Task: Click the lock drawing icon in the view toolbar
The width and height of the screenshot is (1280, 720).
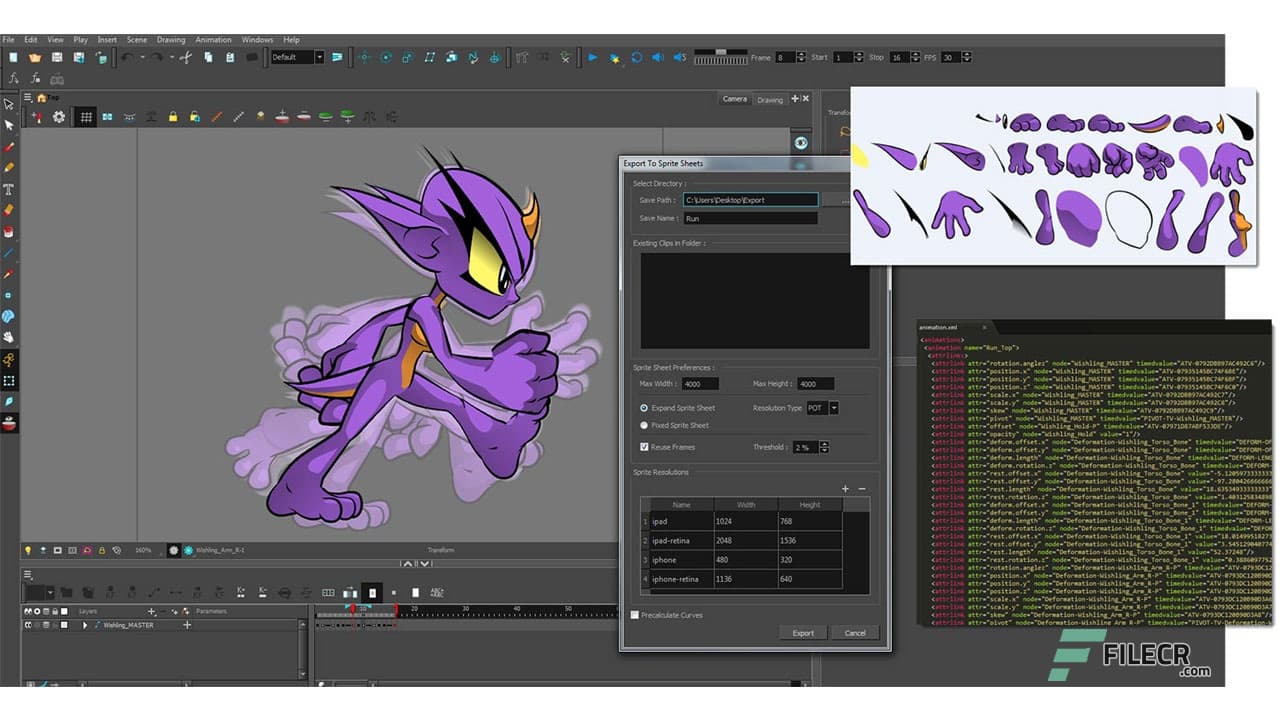Action: click(172, 117)
